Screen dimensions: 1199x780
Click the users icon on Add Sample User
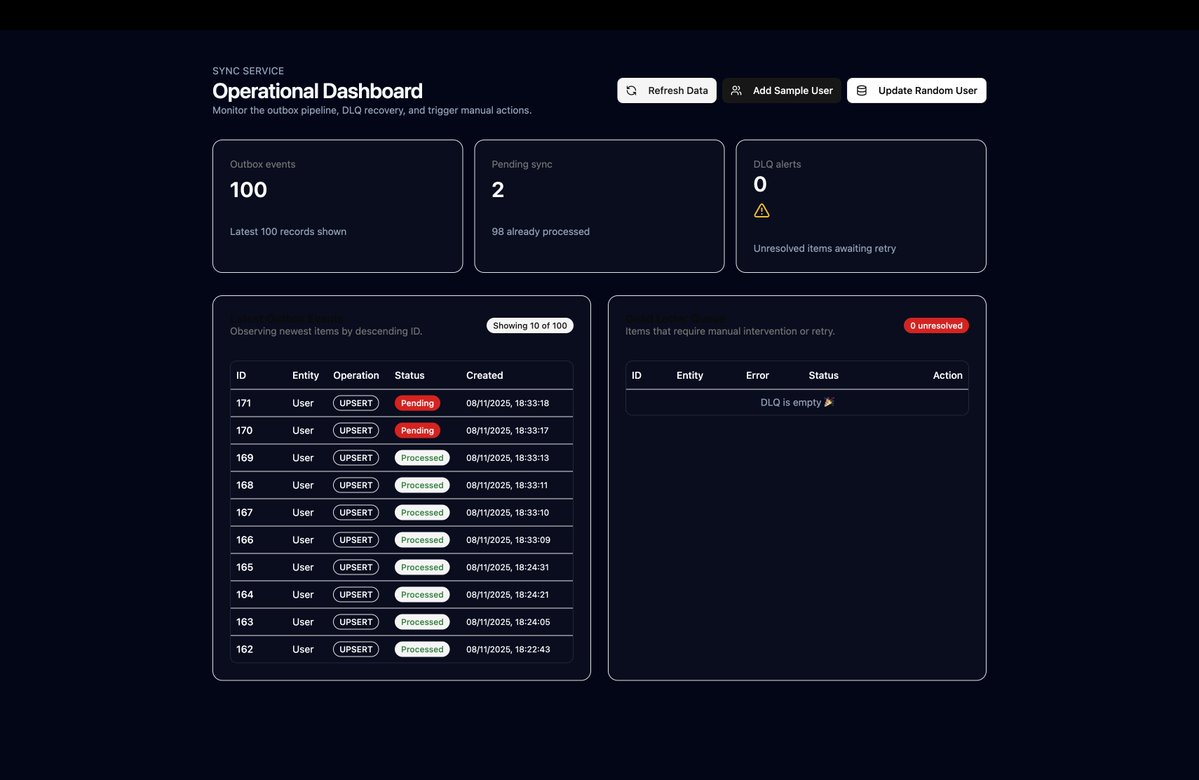coord(736,90)
